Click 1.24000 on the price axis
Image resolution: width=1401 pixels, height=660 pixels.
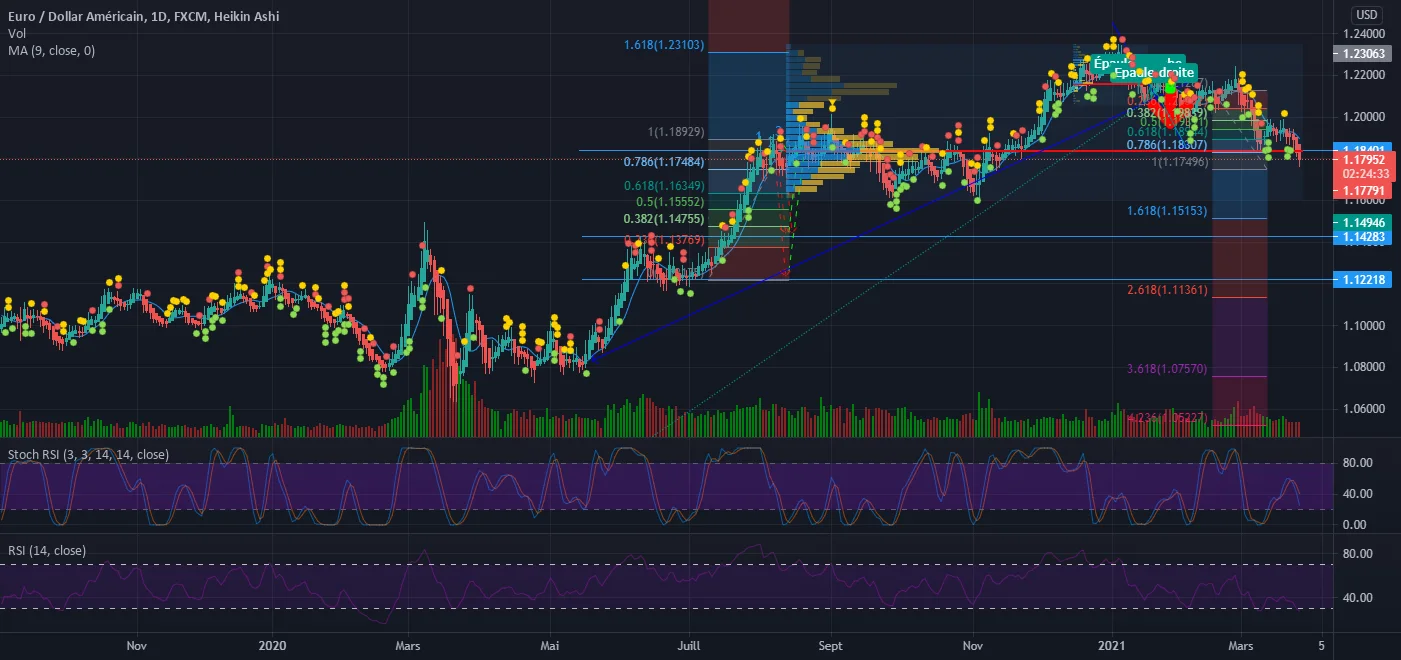click(1365, 33)
